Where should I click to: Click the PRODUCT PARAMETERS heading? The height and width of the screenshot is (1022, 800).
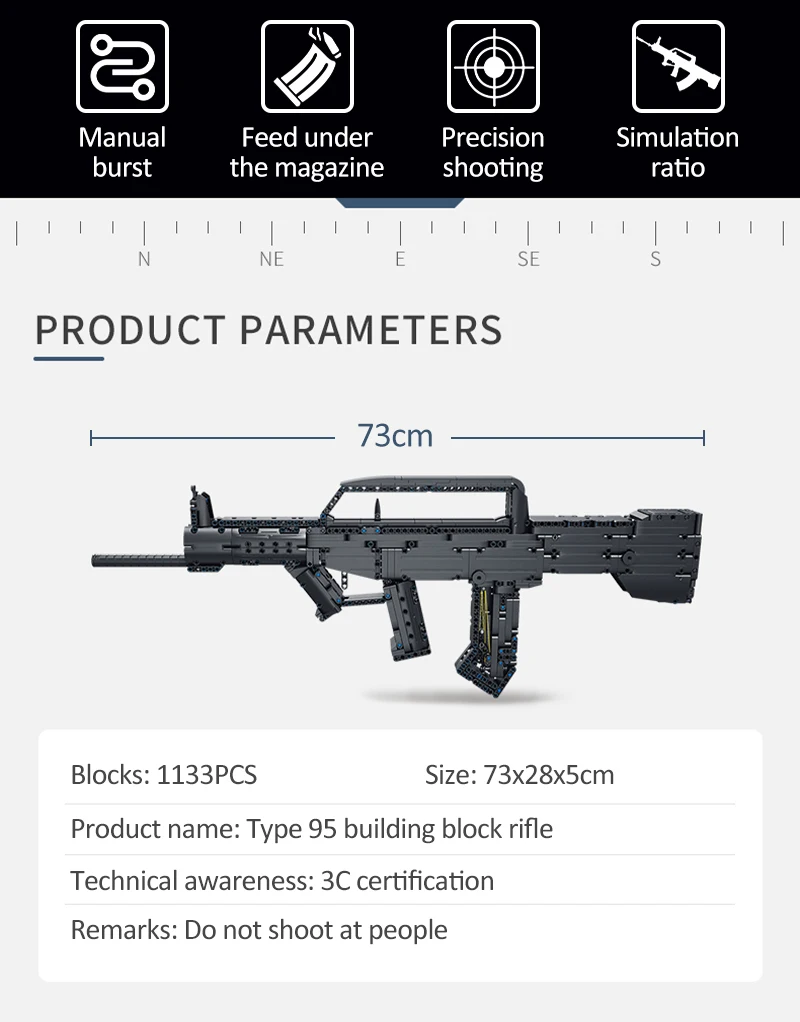pos(269,330)
